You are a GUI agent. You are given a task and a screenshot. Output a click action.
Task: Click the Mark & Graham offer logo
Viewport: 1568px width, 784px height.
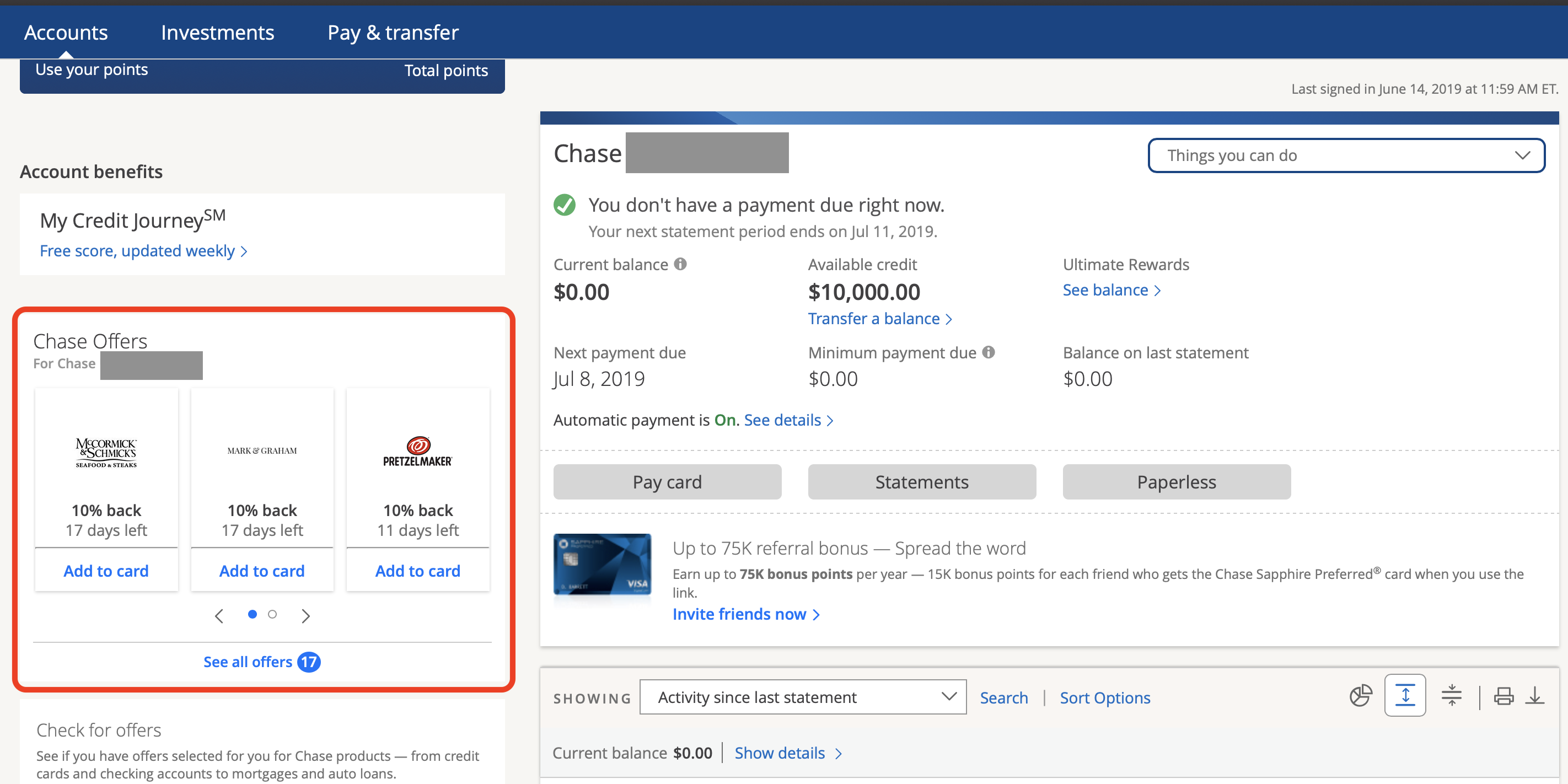coord(262,451)
